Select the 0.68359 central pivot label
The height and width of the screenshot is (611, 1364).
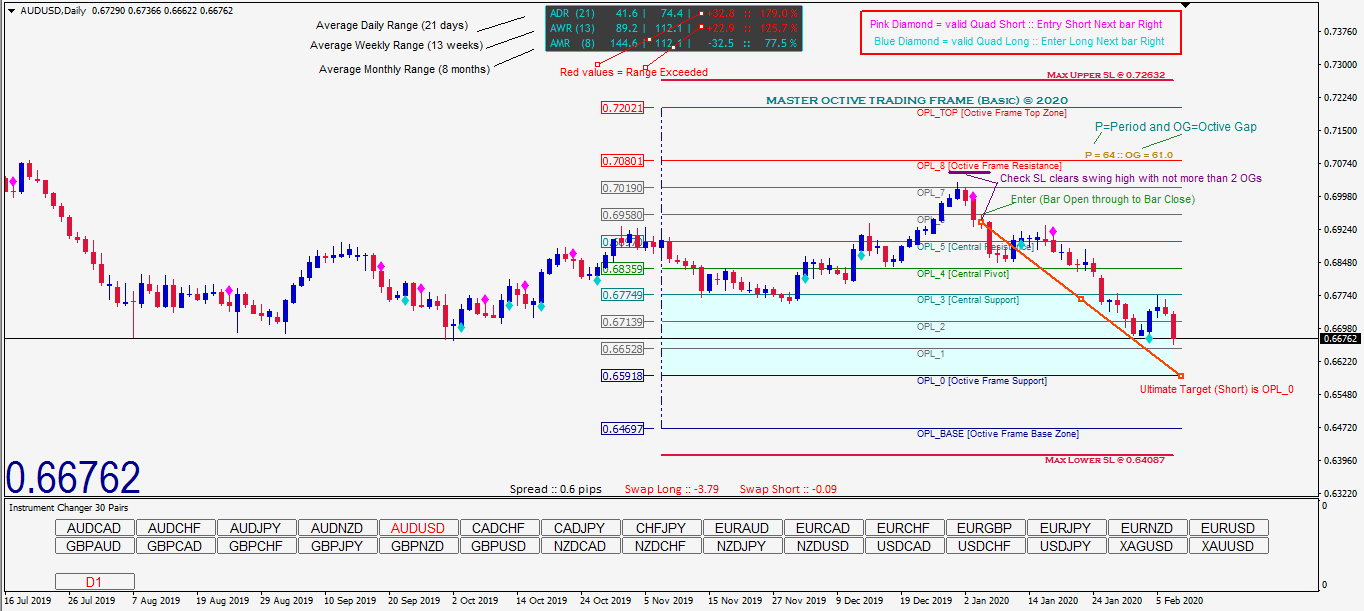(622, 268)
